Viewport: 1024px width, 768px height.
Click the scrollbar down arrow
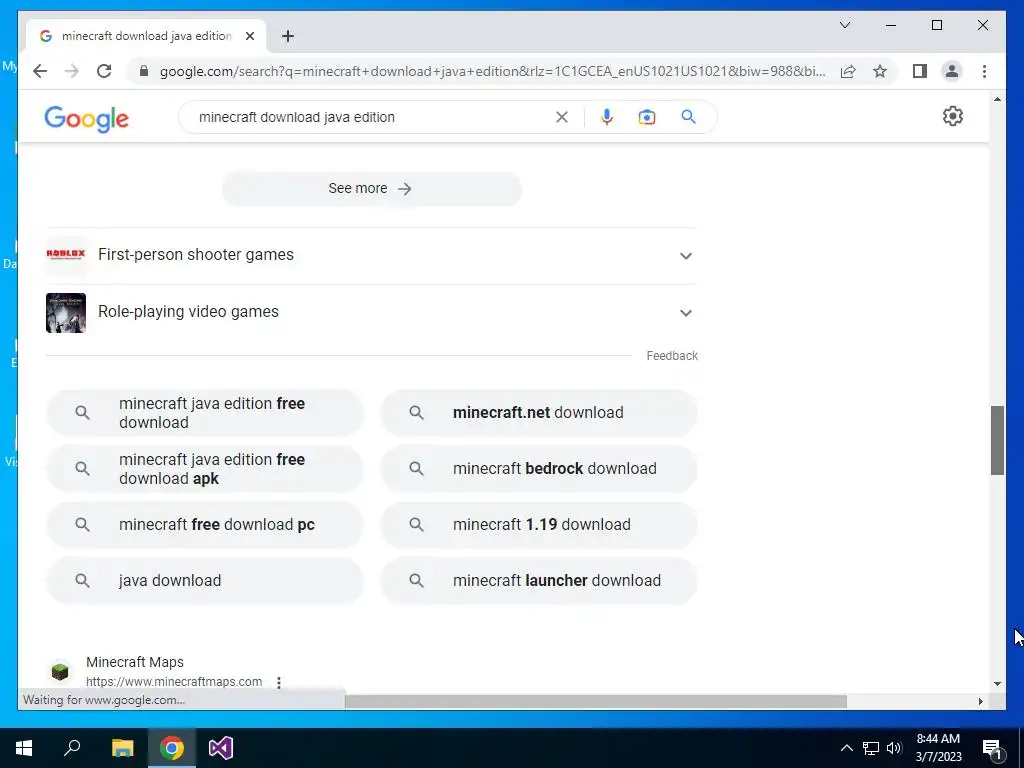(997, 684)
